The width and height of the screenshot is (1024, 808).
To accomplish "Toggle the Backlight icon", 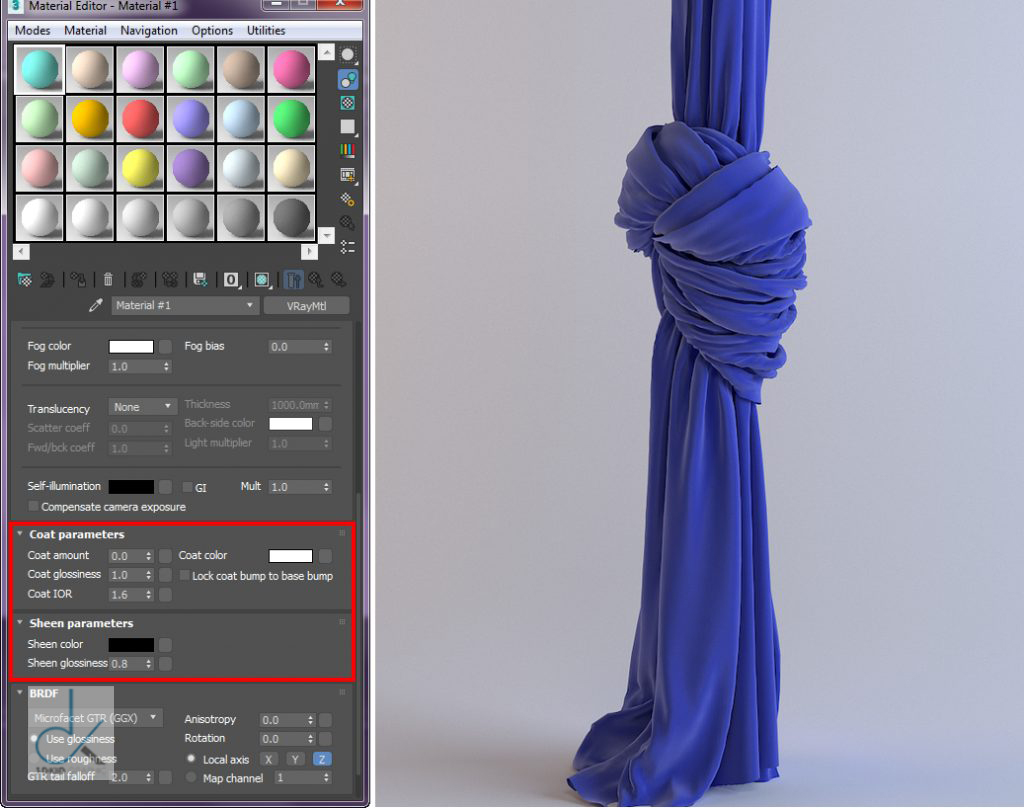I will click(x=348, y=80).
